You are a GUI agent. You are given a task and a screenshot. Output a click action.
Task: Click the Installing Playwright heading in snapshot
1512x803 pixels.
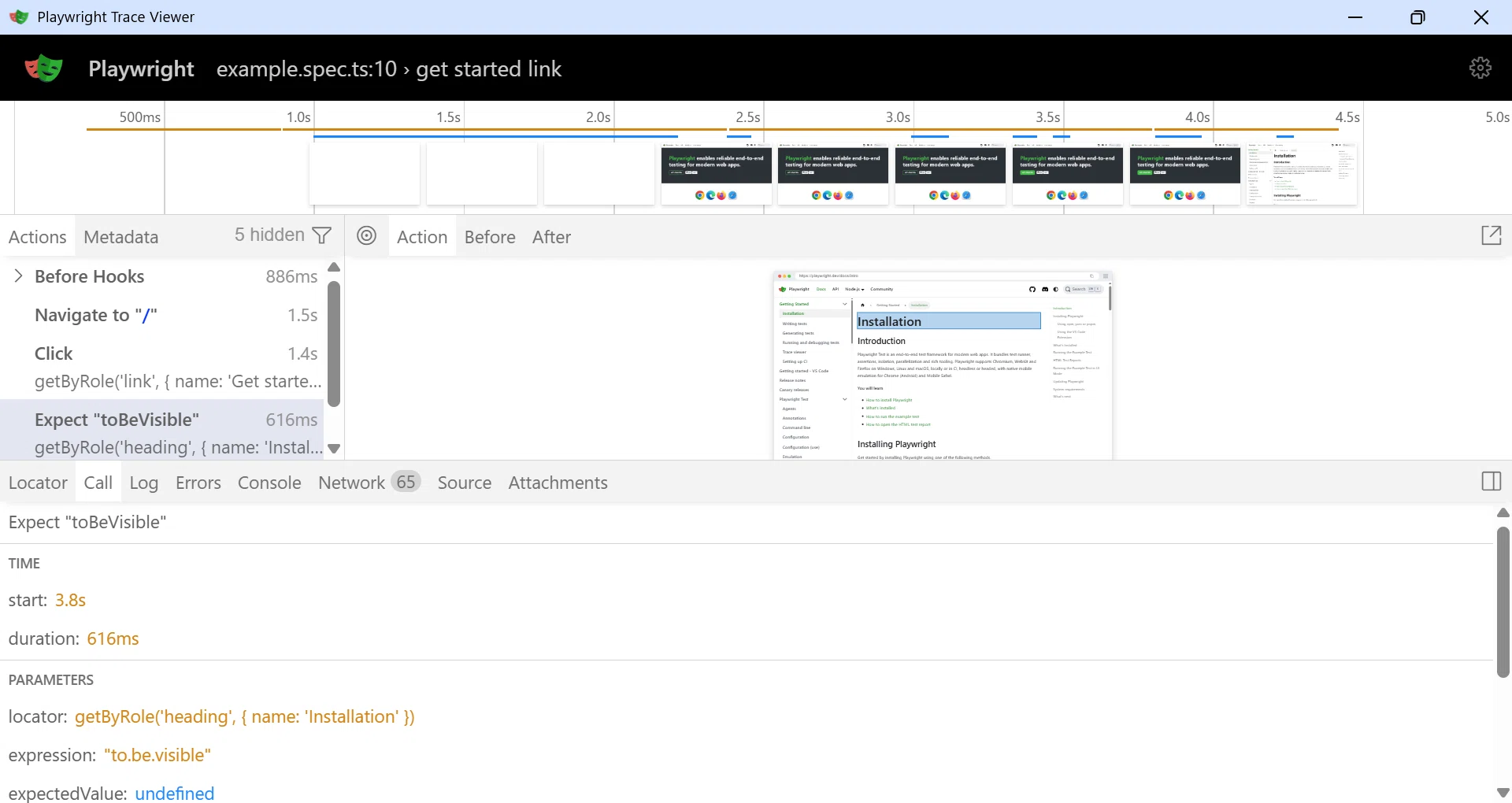(x=896, y=444)
